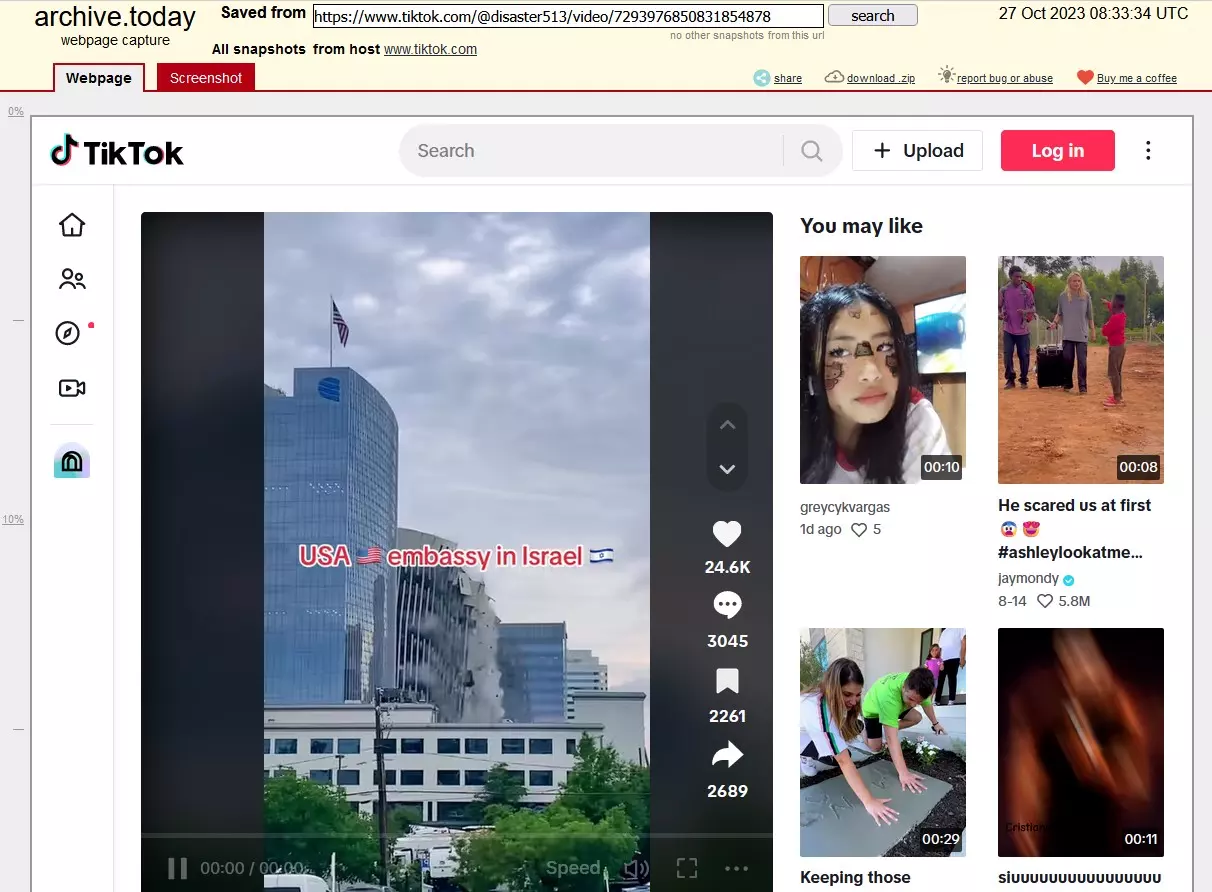Switch to the Screenshot tab
This screenshot has width=1212, height=892.
(206, 78)
